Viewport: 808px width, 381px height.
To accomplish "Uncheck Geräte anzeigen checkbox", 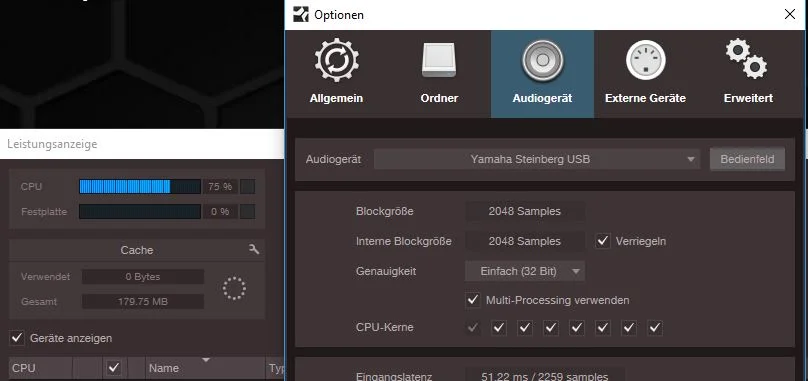I will click(x=18, y=338).
